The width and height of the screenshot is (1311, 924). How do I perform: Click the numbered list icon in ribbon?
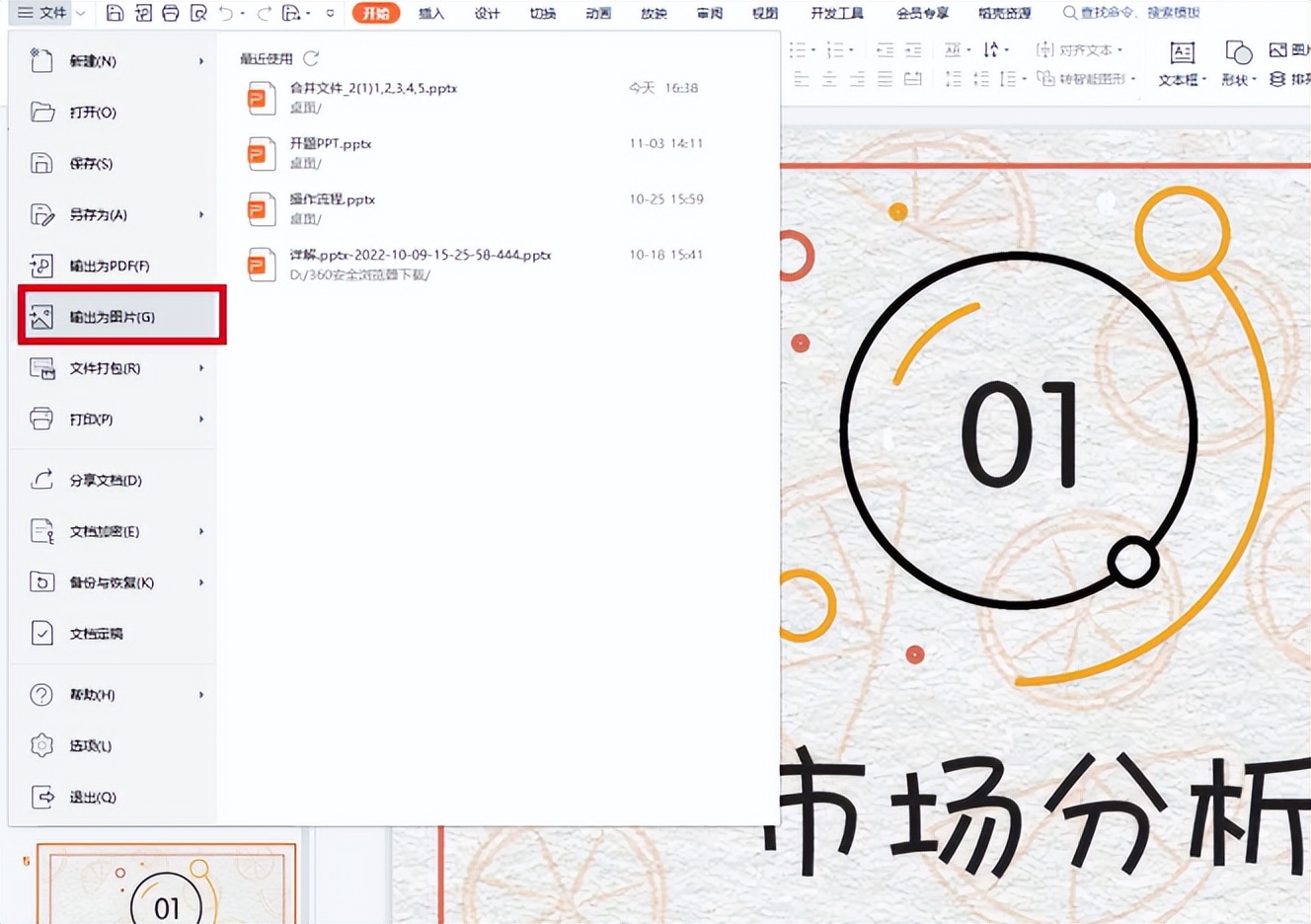coord(835,49)
